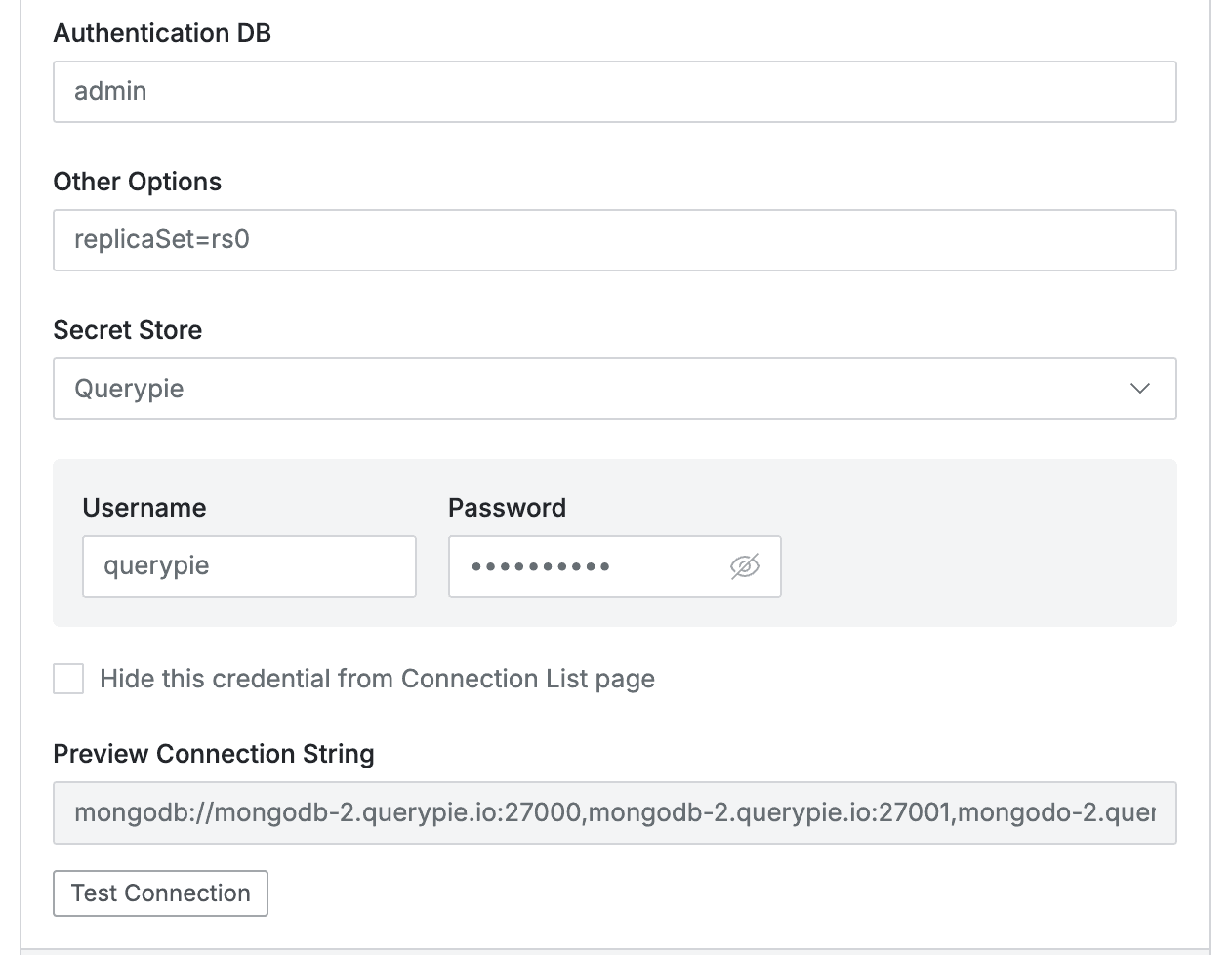Screen dimensions: 1232x955
Task: Enable hiding credential from Connection List page
Action: tap(67, 679)
